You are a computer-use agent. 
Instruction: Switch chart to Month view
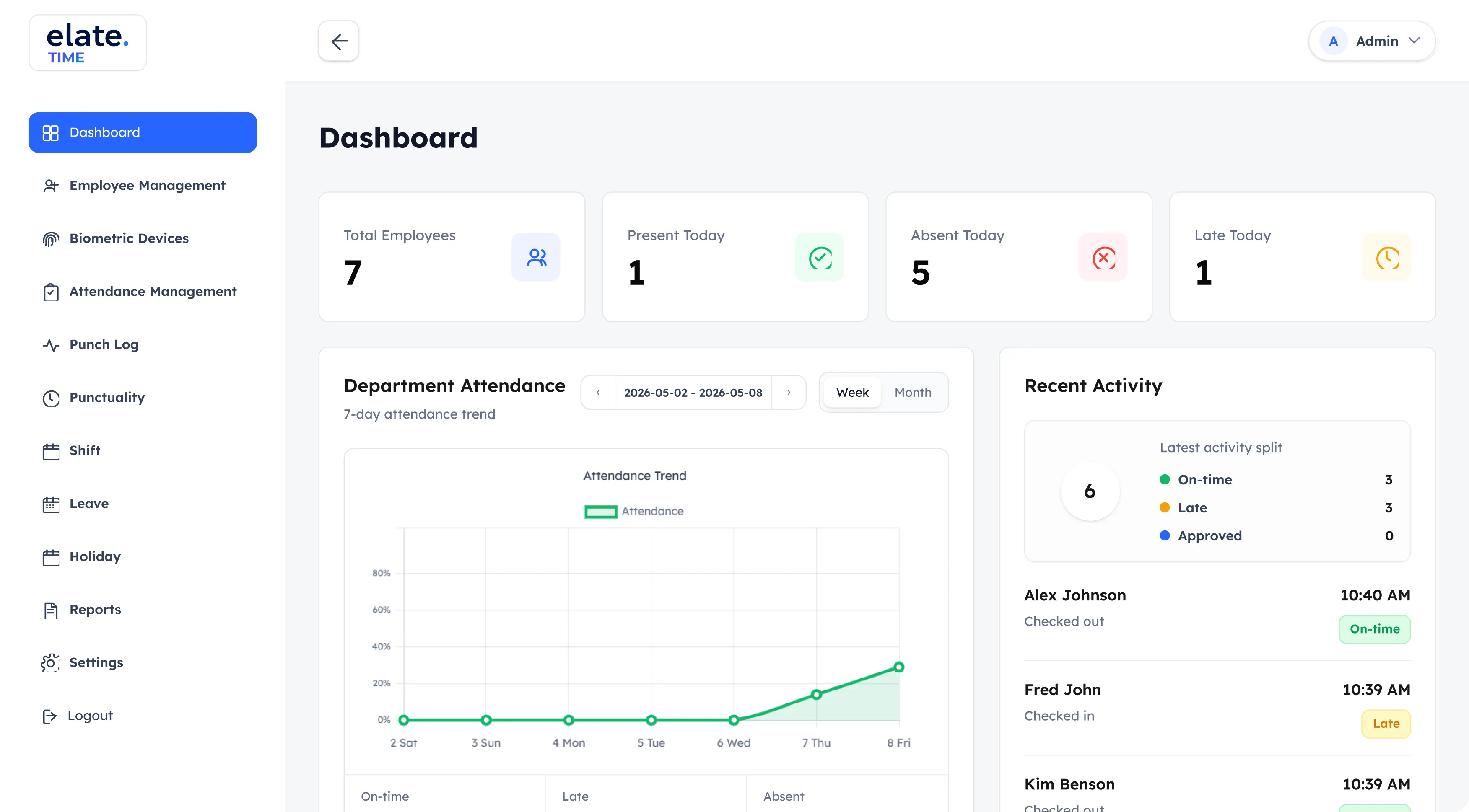912,392
